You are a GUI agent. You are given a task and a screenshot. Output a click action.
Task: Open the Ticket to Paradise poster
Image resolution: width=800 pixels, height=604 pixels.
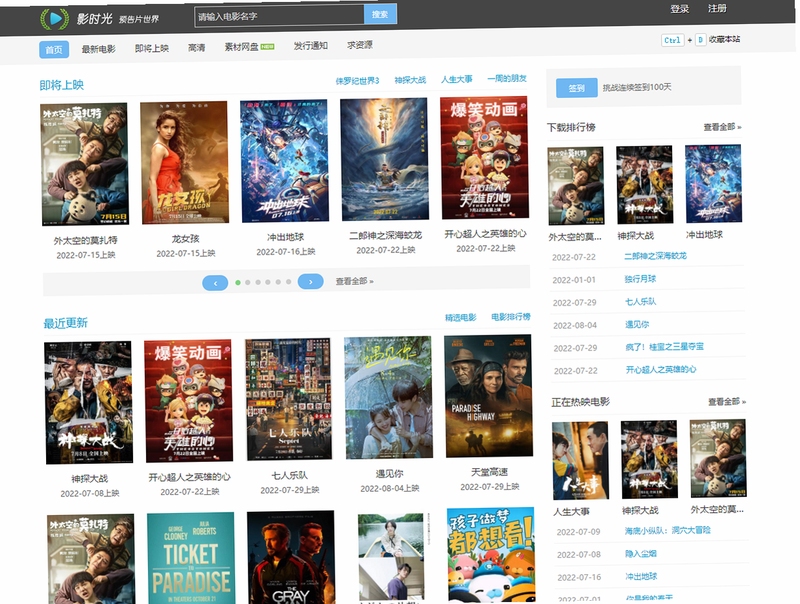point(191,558)
